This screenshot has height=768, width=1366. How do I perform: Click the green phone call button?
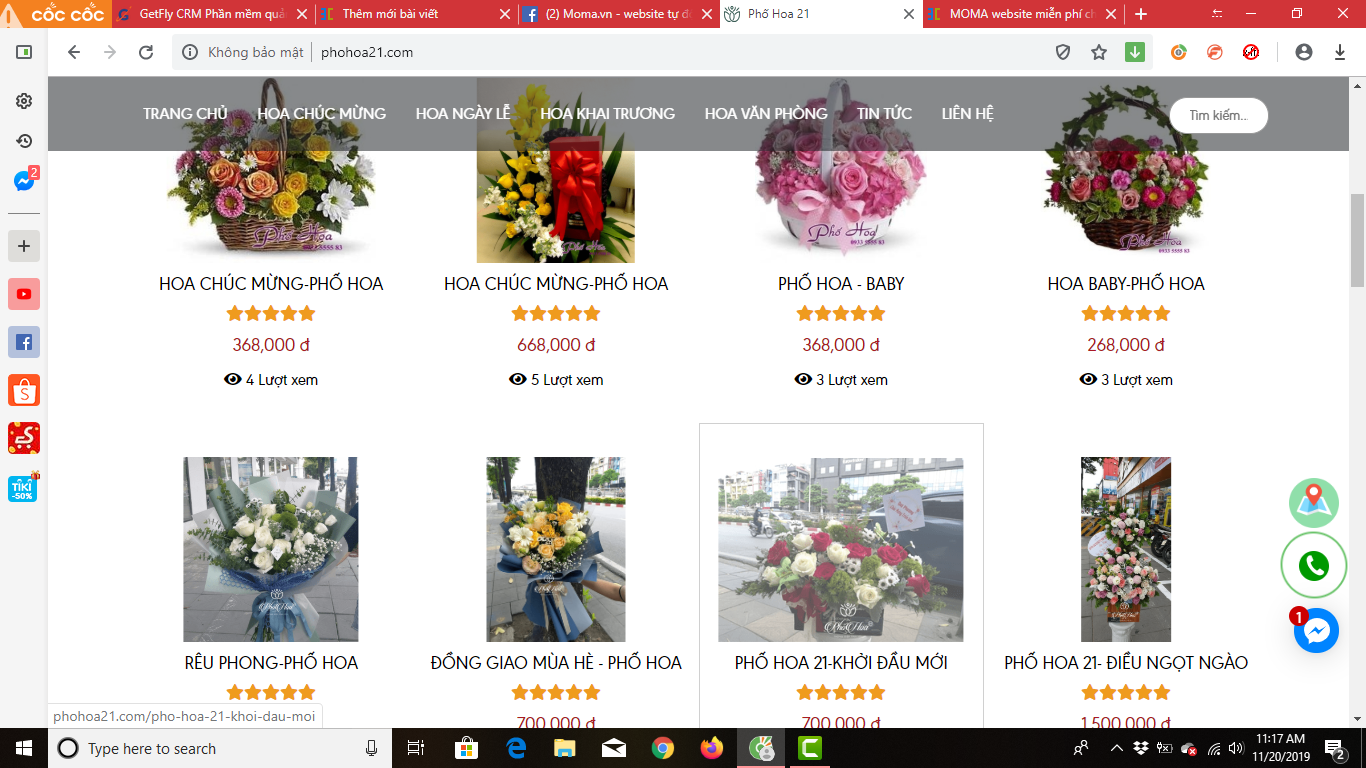click(1313, 566)
